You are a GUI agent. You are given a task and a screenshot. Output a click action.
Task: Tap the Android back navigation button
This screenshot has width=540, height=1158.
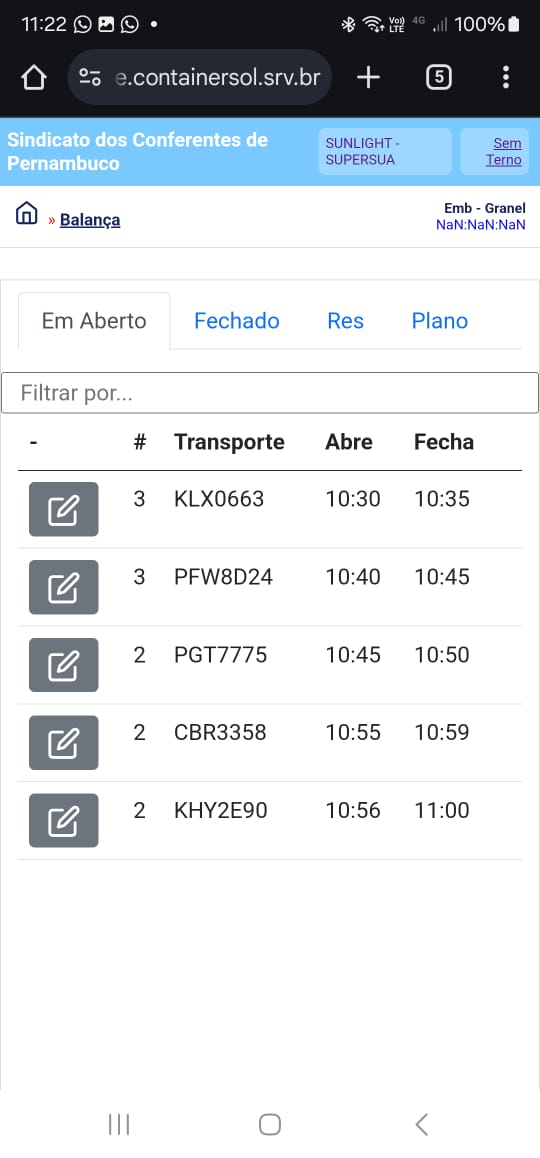click(x=421, y=1124)
